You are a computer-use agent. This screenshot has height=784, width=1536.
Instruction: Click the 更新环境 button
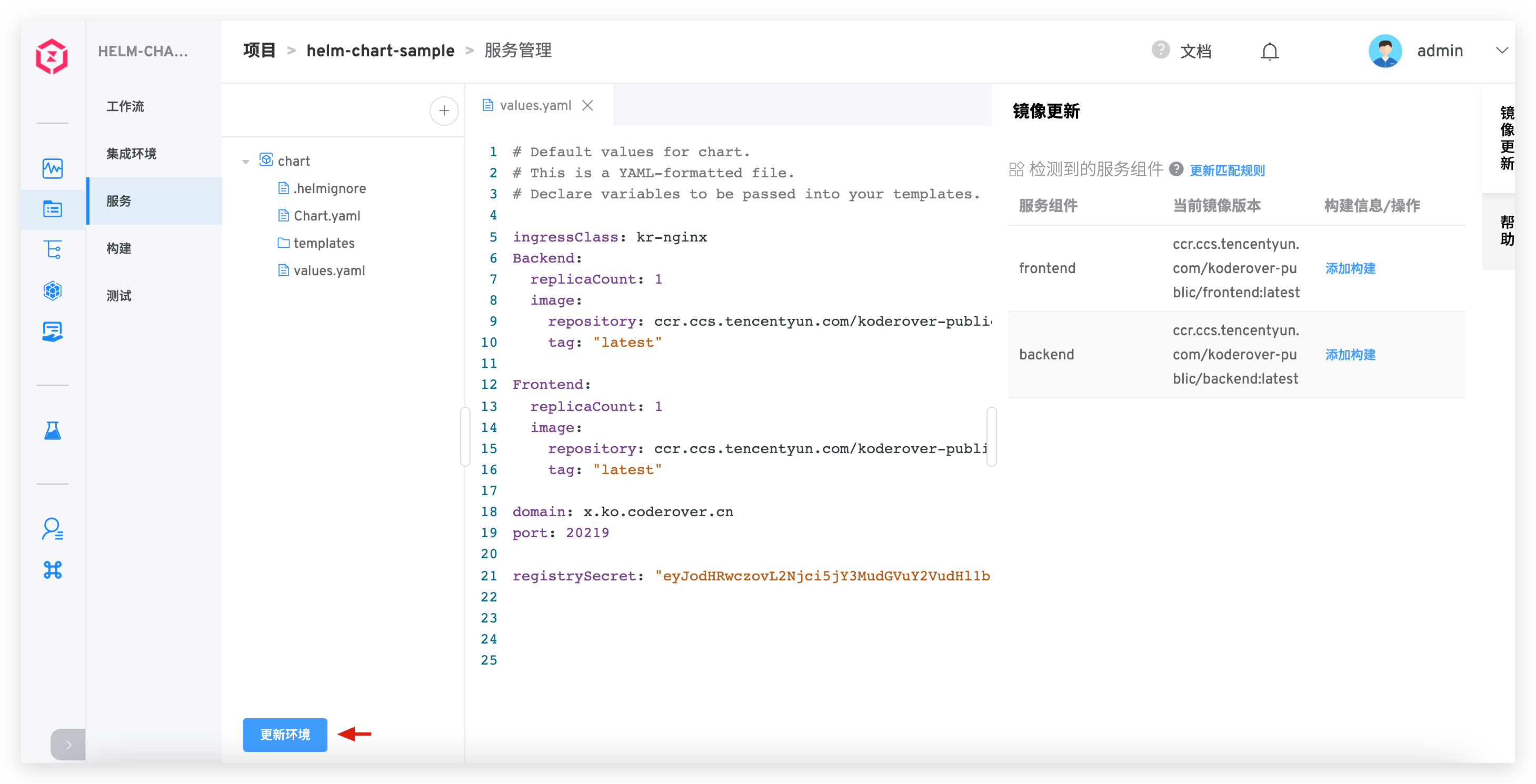(285, 735)
